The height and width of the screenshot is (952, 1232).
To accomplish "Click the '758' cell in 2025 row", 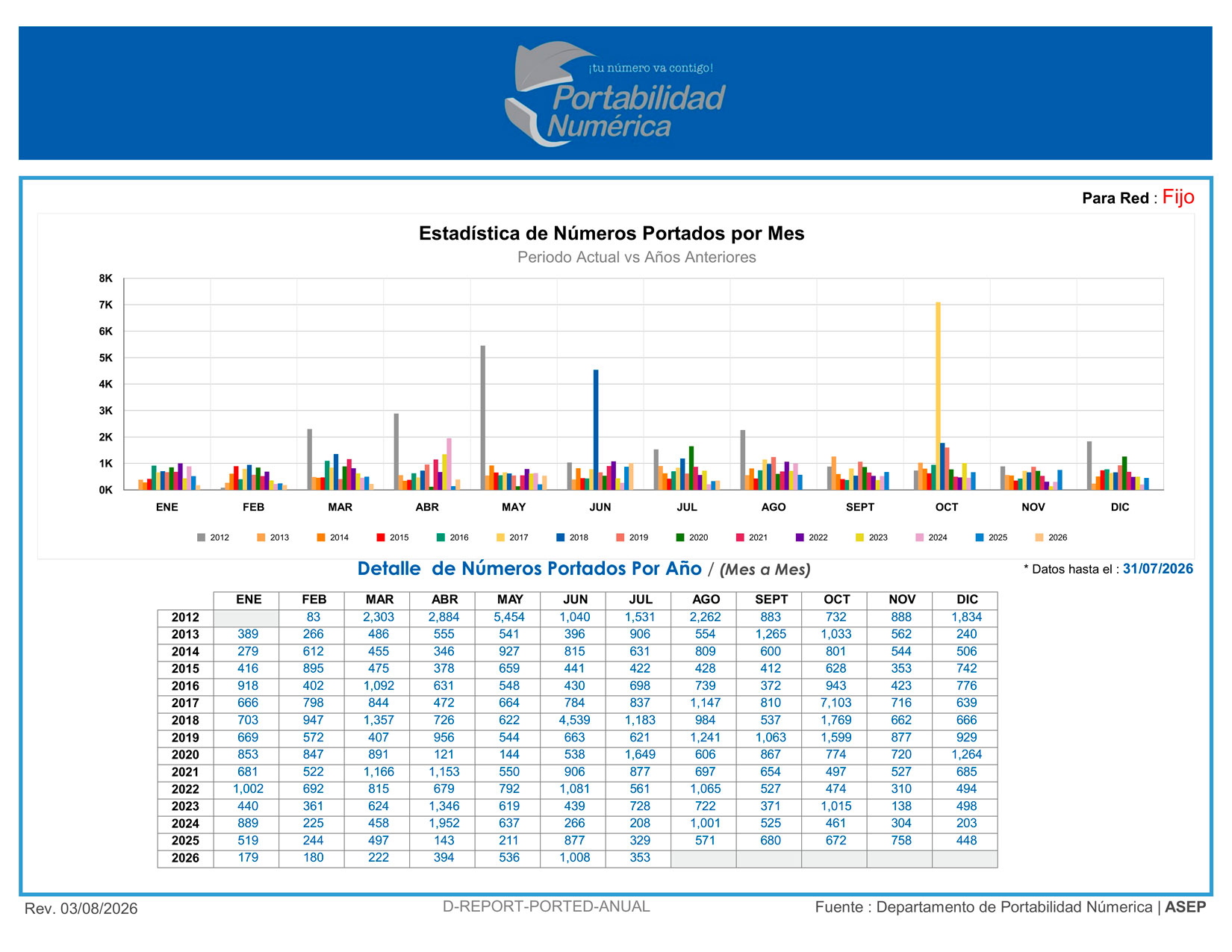I will (901, 841).
